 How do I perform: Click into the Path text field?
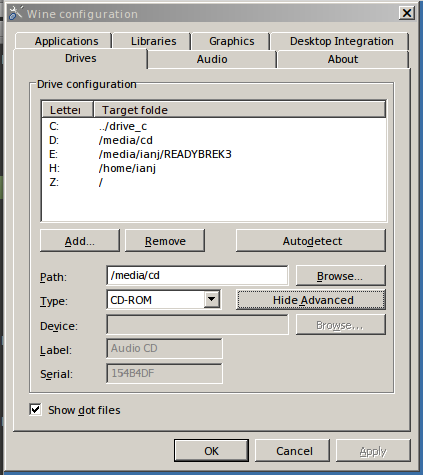pyautogui.click(x=197, y=275)
